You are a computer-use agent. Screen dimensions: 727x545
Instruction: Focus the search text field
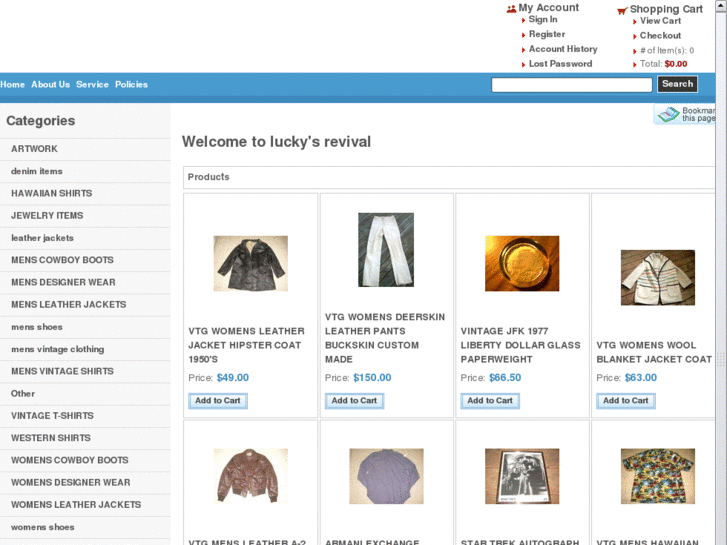[x=572, y=85]
